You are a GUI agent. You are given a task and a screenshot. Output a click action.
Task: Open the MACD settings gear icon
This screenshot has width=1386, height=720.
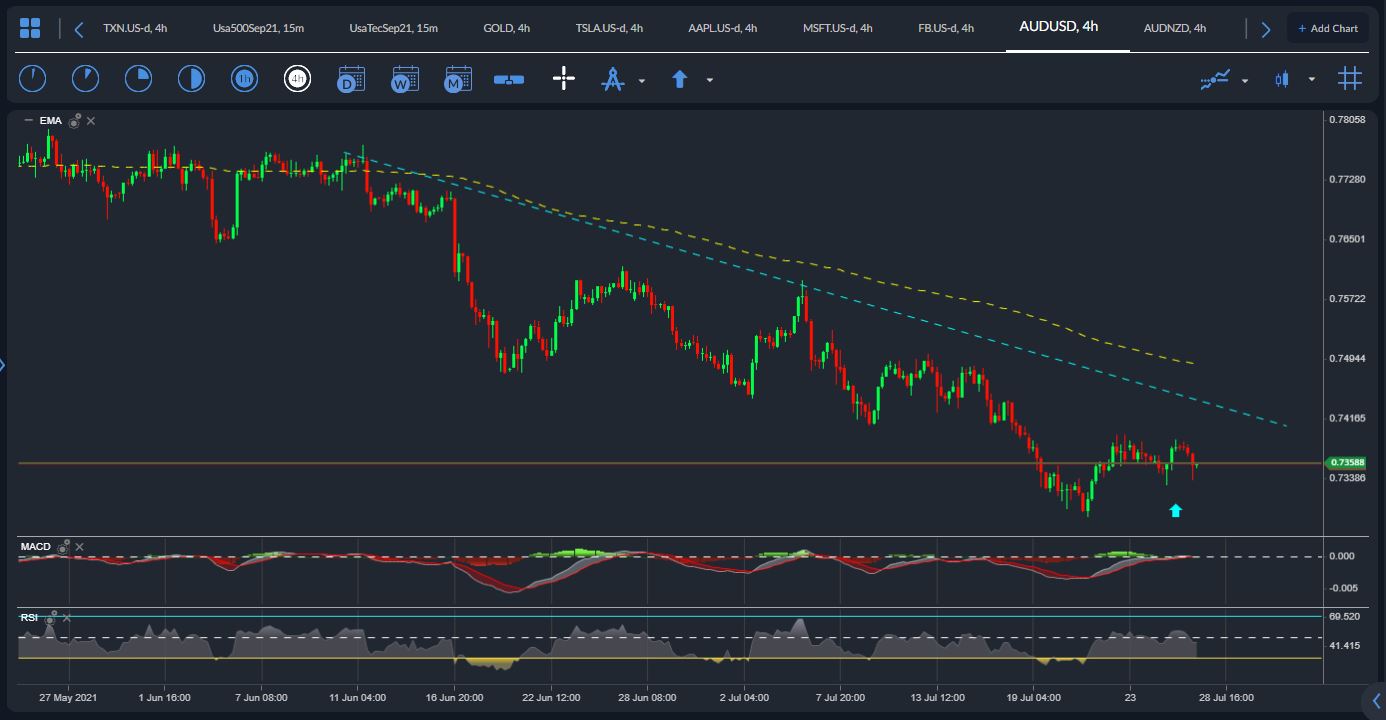pos(64,547)
